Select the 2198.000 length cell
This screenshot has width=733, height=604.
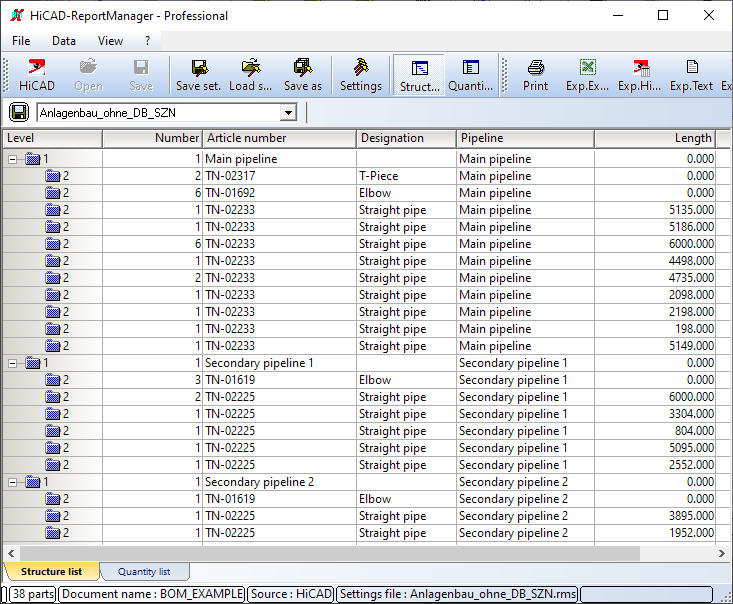click(x=655, y=312)
